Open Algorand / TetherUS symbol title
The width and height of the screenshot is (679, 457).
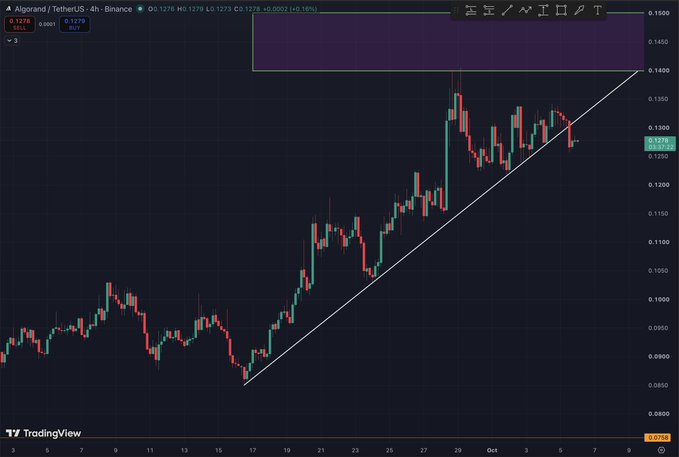tap(74, 9)
